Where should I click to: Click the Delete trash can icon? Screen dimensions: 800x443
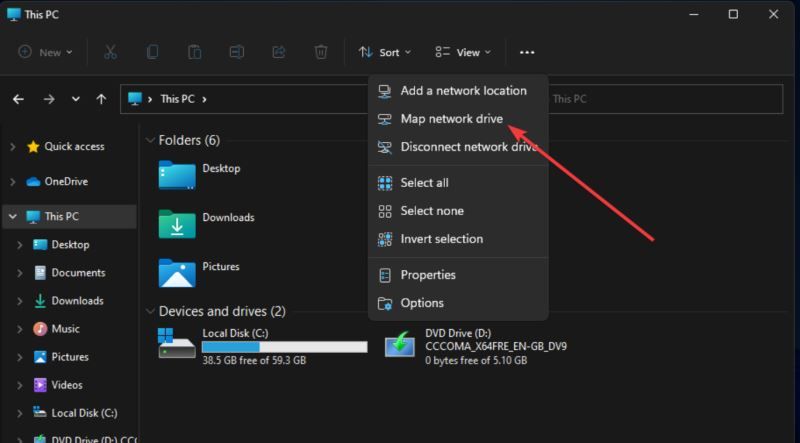coord(321,52)
